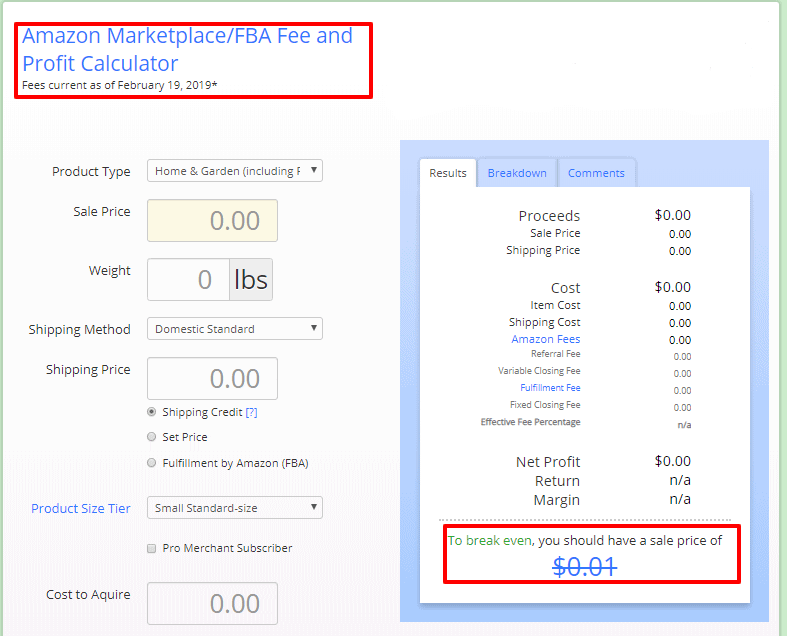Click the "Return" label in Results

557,481
